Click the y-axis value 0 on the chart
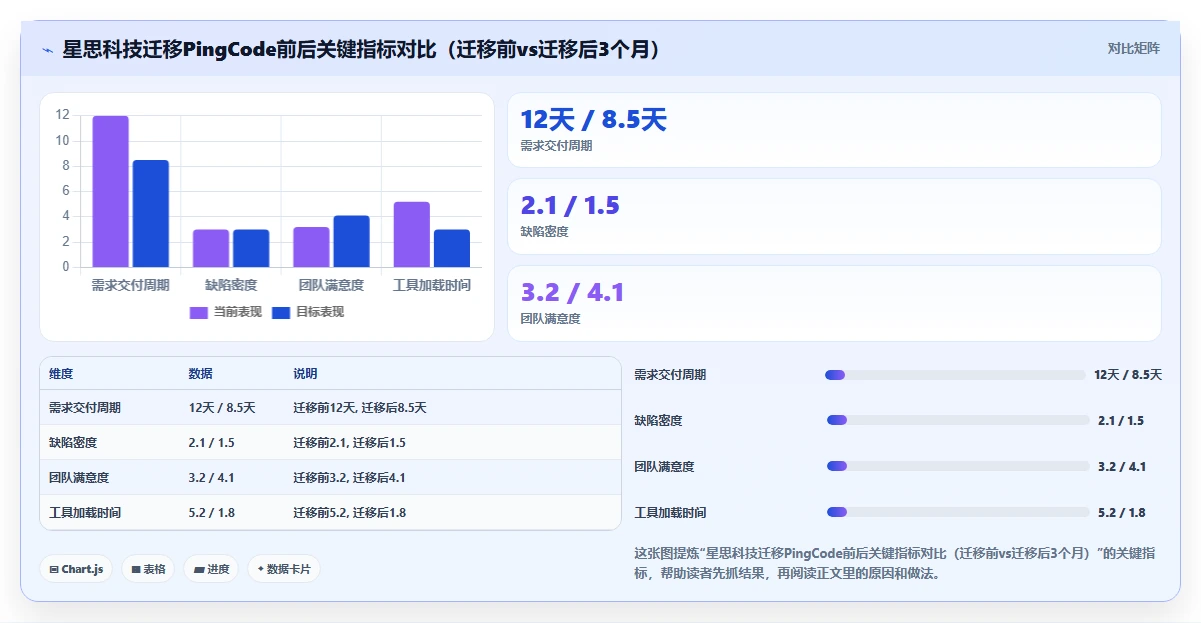This screenshot has height=623, width=1201. coord(66,267)
